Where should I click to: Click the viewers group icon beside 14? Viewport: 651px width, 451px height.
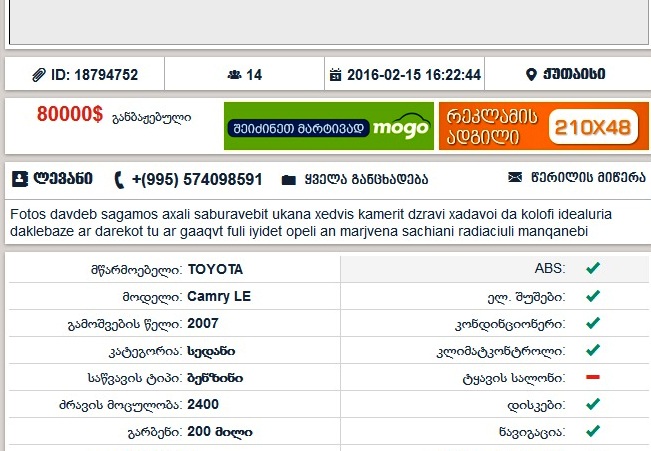pos(234,75)
